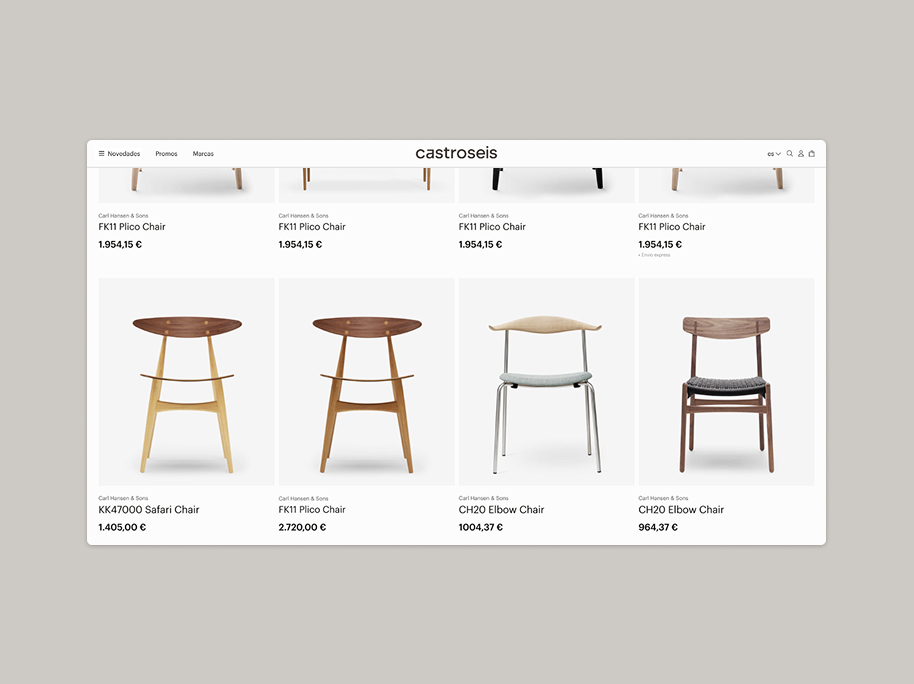The image size is (914, 684).
Task: View the FK11 Plico Chair priced 2.720,00 € image
Action: point(367,382)
